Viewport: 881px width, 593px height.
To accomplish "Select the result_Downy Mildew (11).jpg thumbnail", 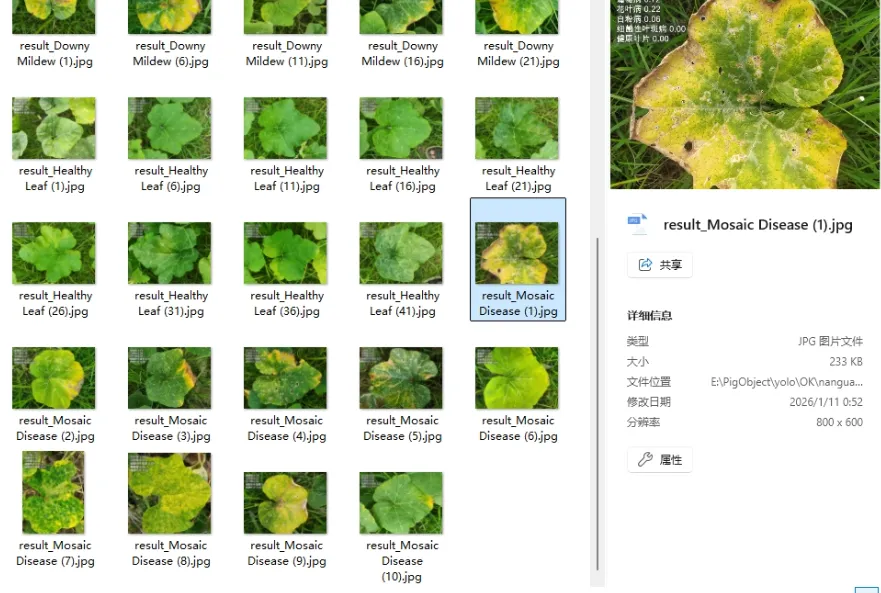I will [285, 17].
